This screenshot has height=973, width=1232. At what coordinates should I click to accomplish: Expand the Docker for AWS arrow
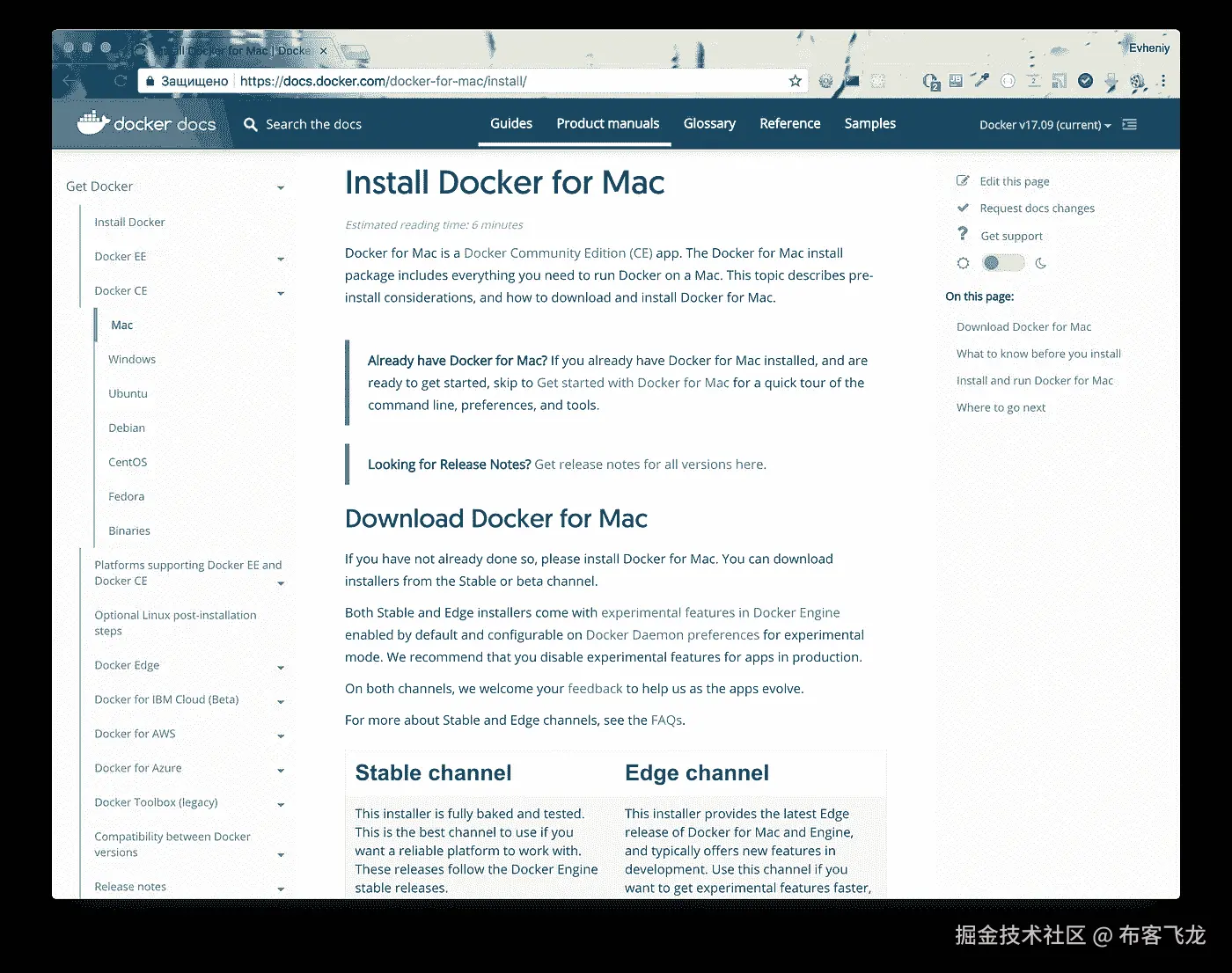(x=281, y=736)
